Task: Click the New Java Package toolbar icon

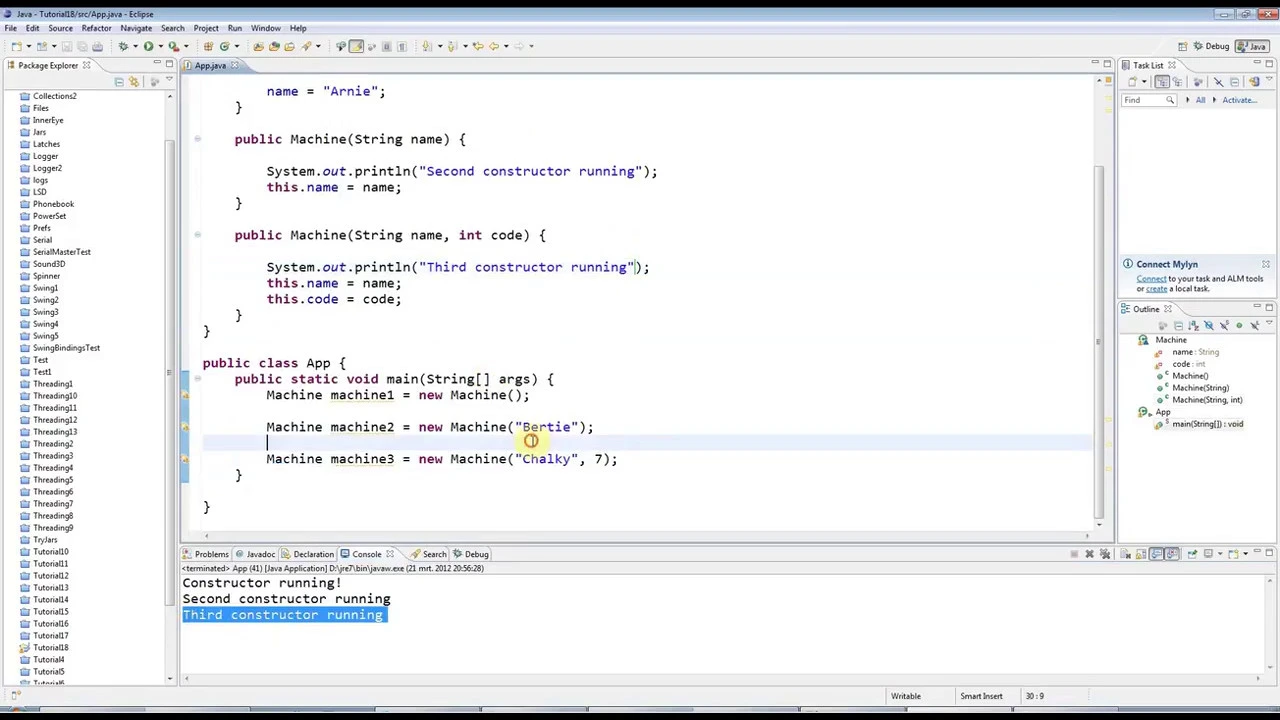Action: (208, 46)
